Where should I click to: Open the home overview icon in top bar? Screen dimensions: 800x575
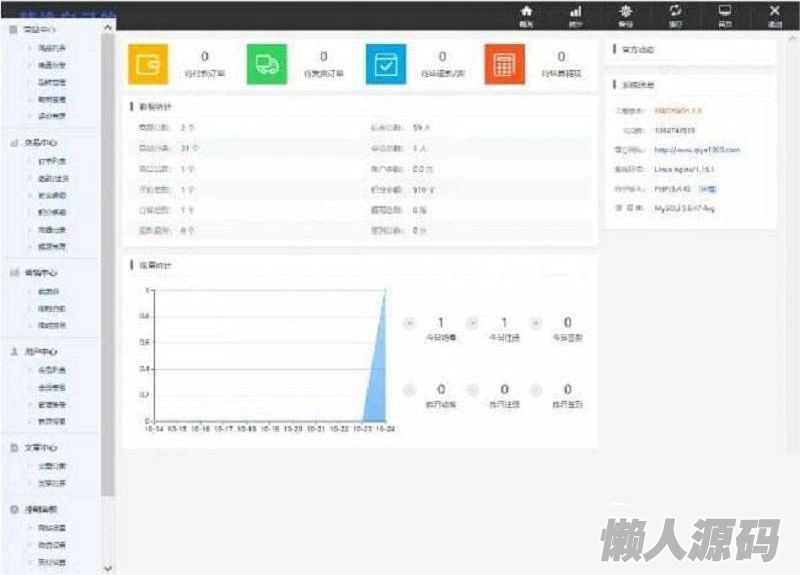pyautogui.click(x=526, y=15)
